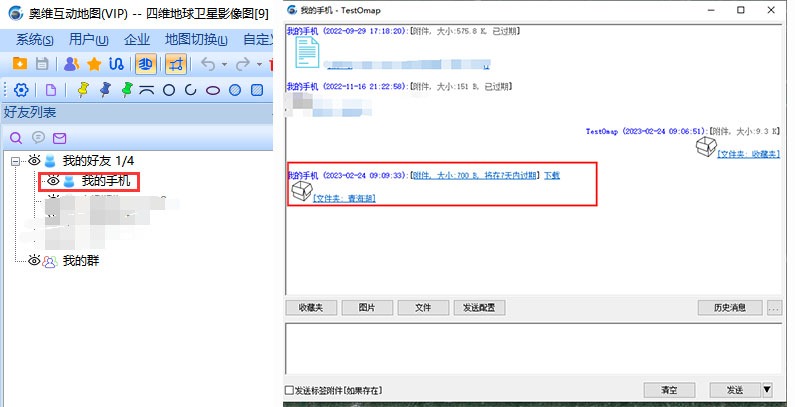The width and height of the screenshot is (795, 407).
Task: Collapse the 我的好友 tree node
Action: coord(15,160)
